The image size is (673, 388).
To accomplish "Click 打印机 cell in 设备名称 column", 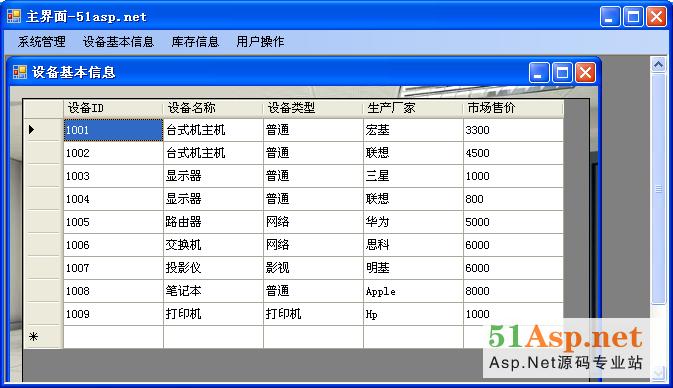I will (213, 314).
